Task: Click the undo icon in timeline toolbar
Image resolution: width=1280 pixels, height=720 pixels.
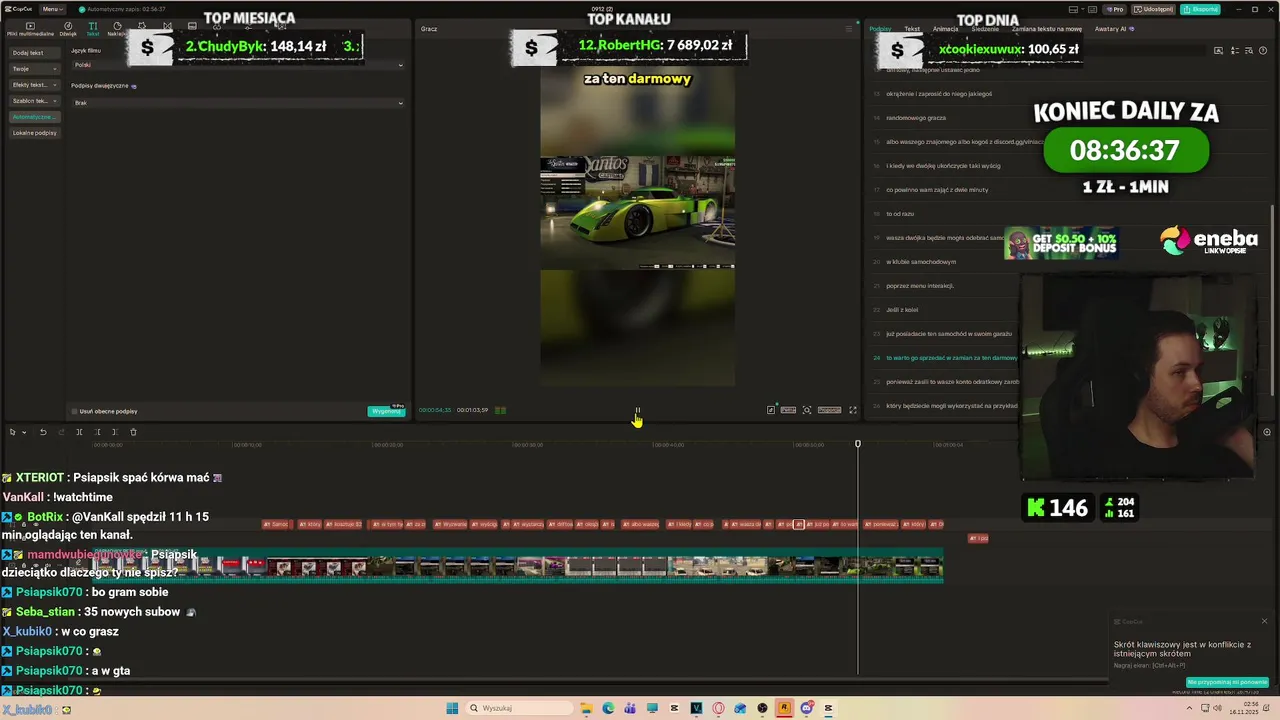Action: tap(43, 432)
